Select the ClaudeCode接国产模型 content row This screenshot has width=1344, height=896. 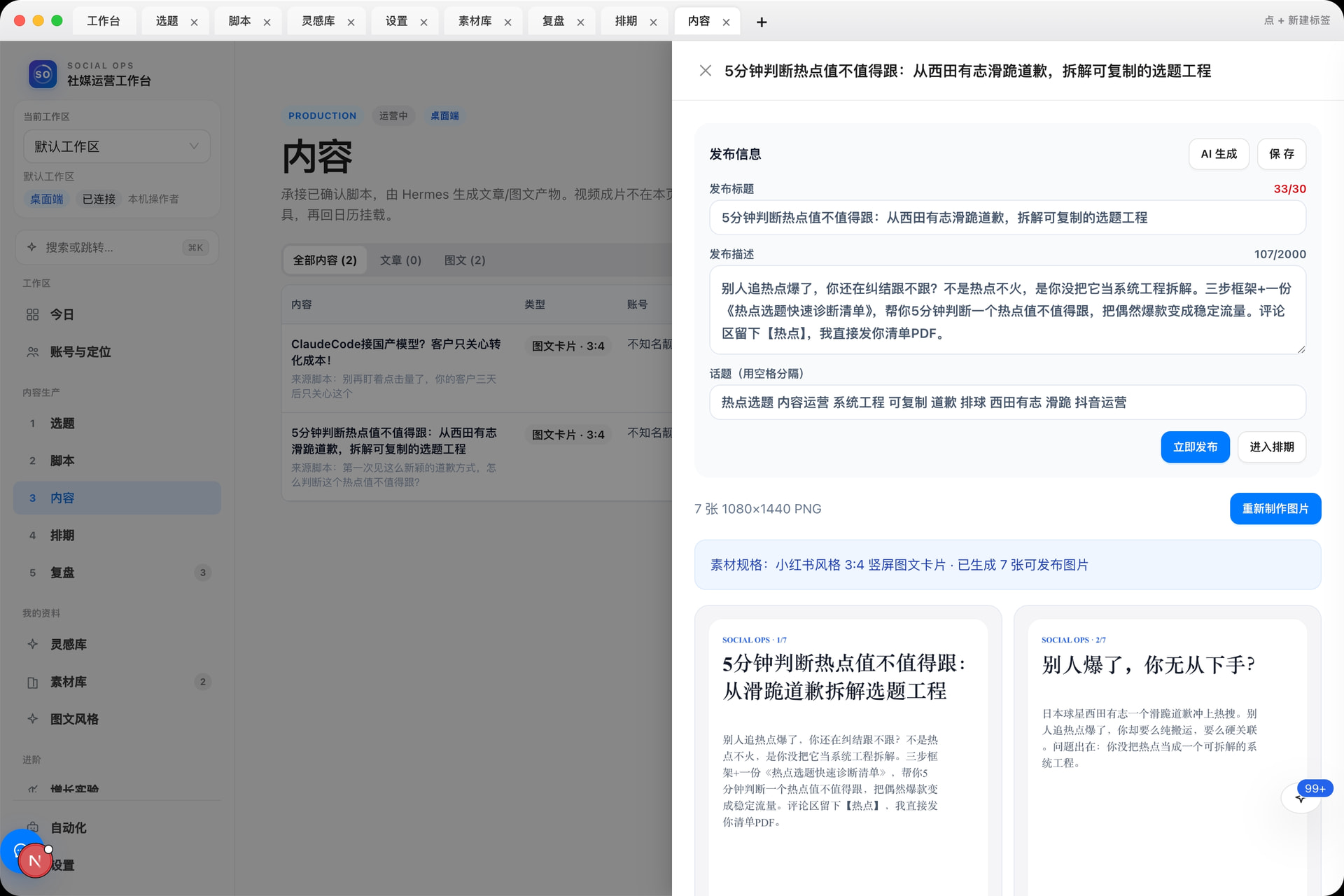[477, 368]
